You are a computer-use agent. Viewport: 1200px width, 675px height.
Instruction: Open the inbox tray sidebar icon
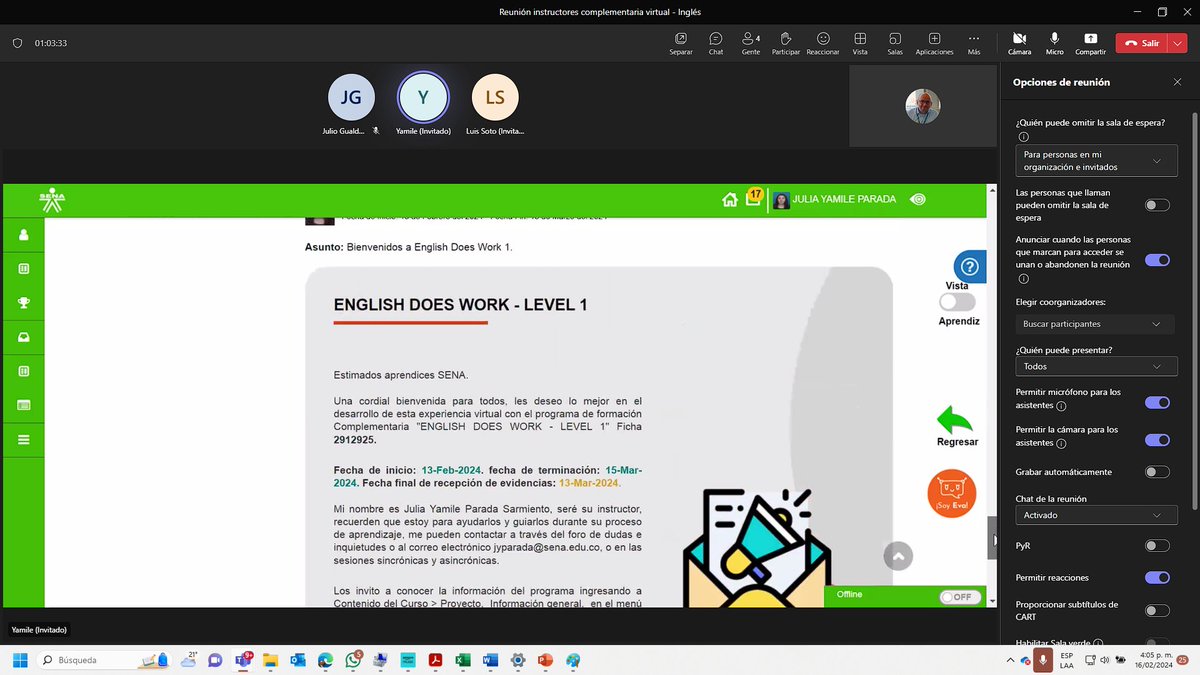pyautogui.click(x=24, y=337)
